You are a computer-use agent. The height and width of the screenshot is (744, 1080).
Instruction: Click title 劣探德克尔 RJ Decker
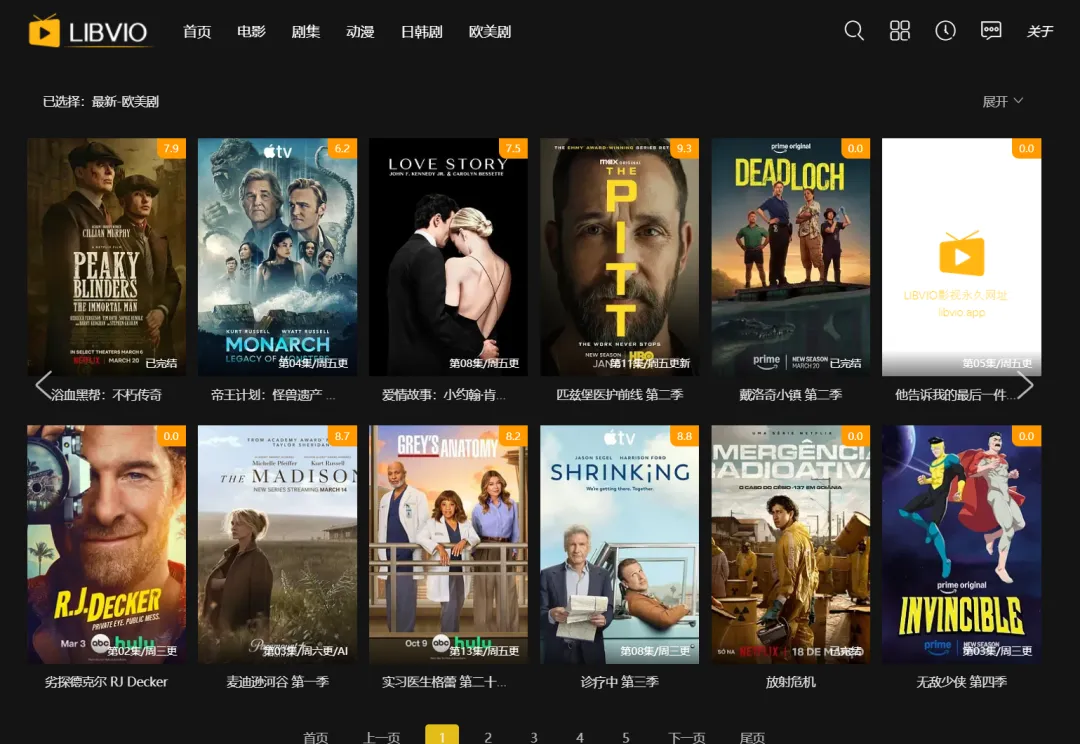coord(107,682)
